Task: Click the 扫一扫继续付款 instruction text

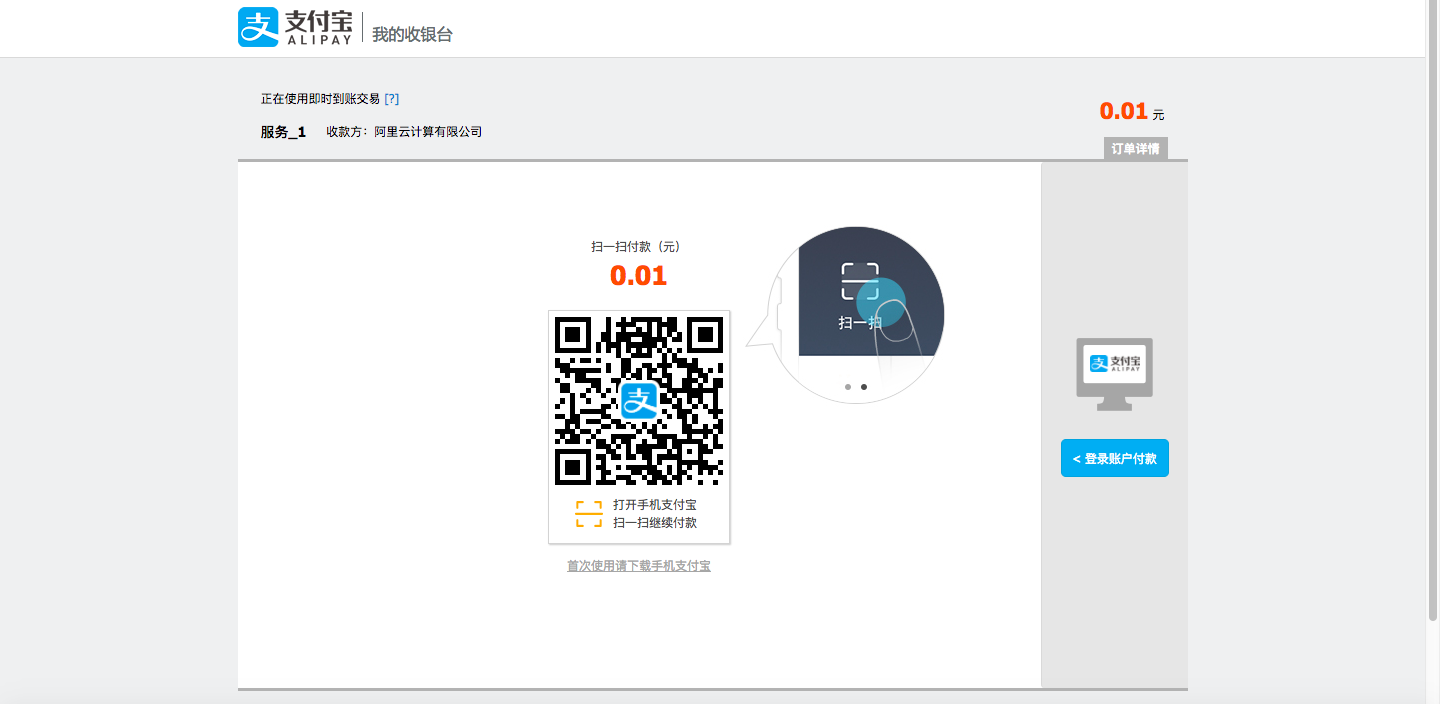Action: [x=655, y=523]
